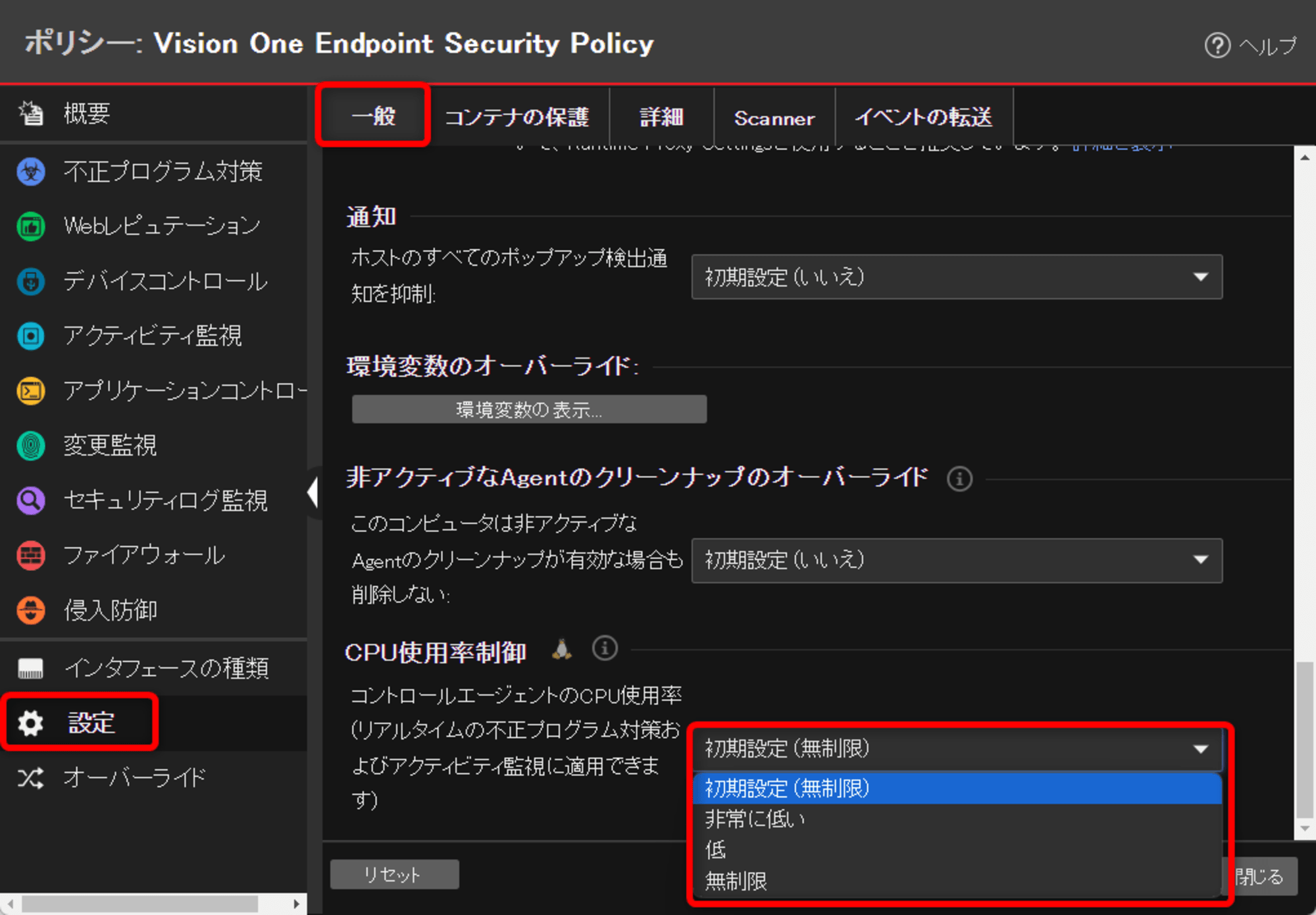Open the インタフェースの種類 network card icon
Viewport: 1316px width, 915px height.
[x=31, y=668]
